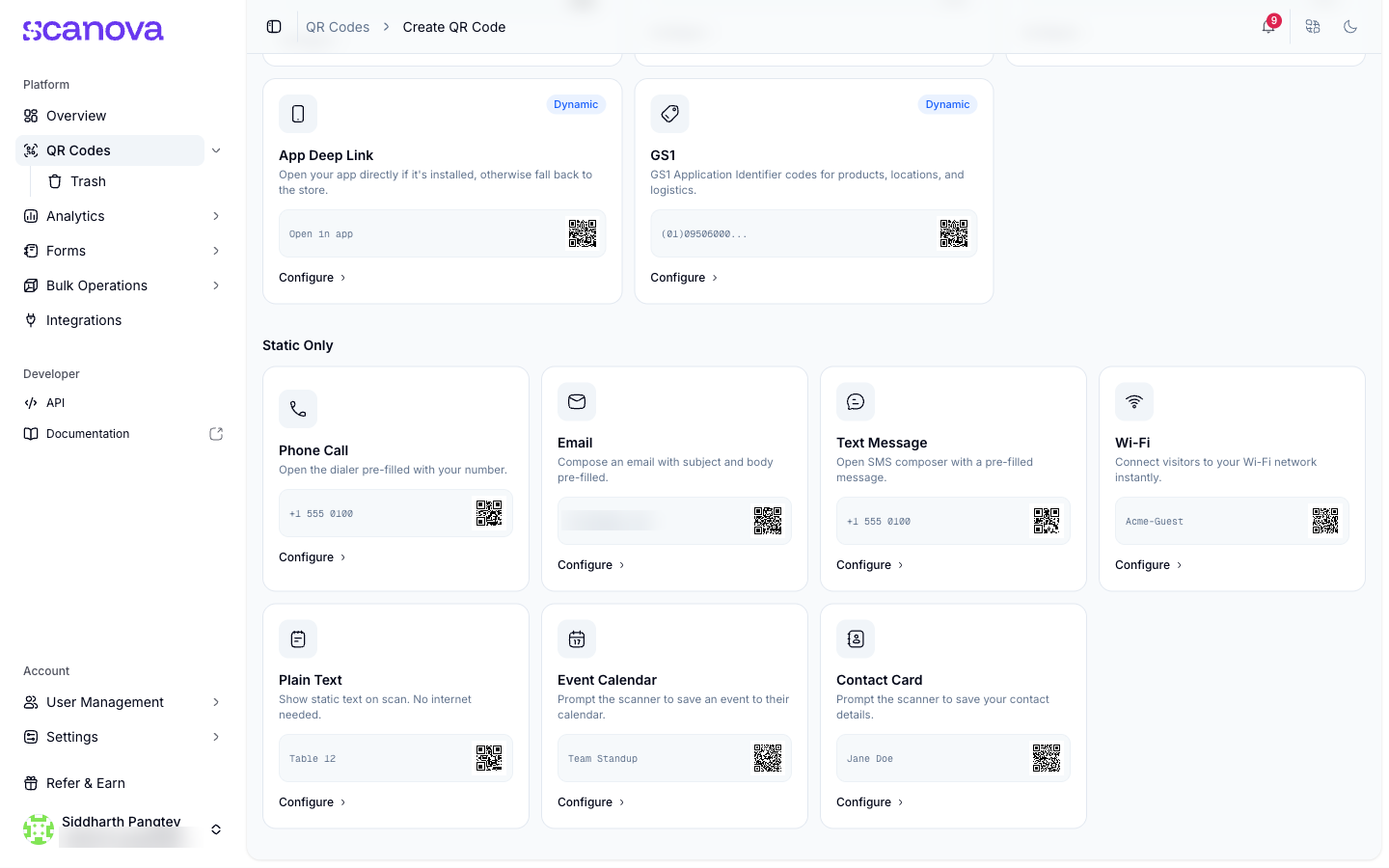Go to QR Codes breadcrumb
This screenshot has height=868, width=1389.
click(338, 27)
